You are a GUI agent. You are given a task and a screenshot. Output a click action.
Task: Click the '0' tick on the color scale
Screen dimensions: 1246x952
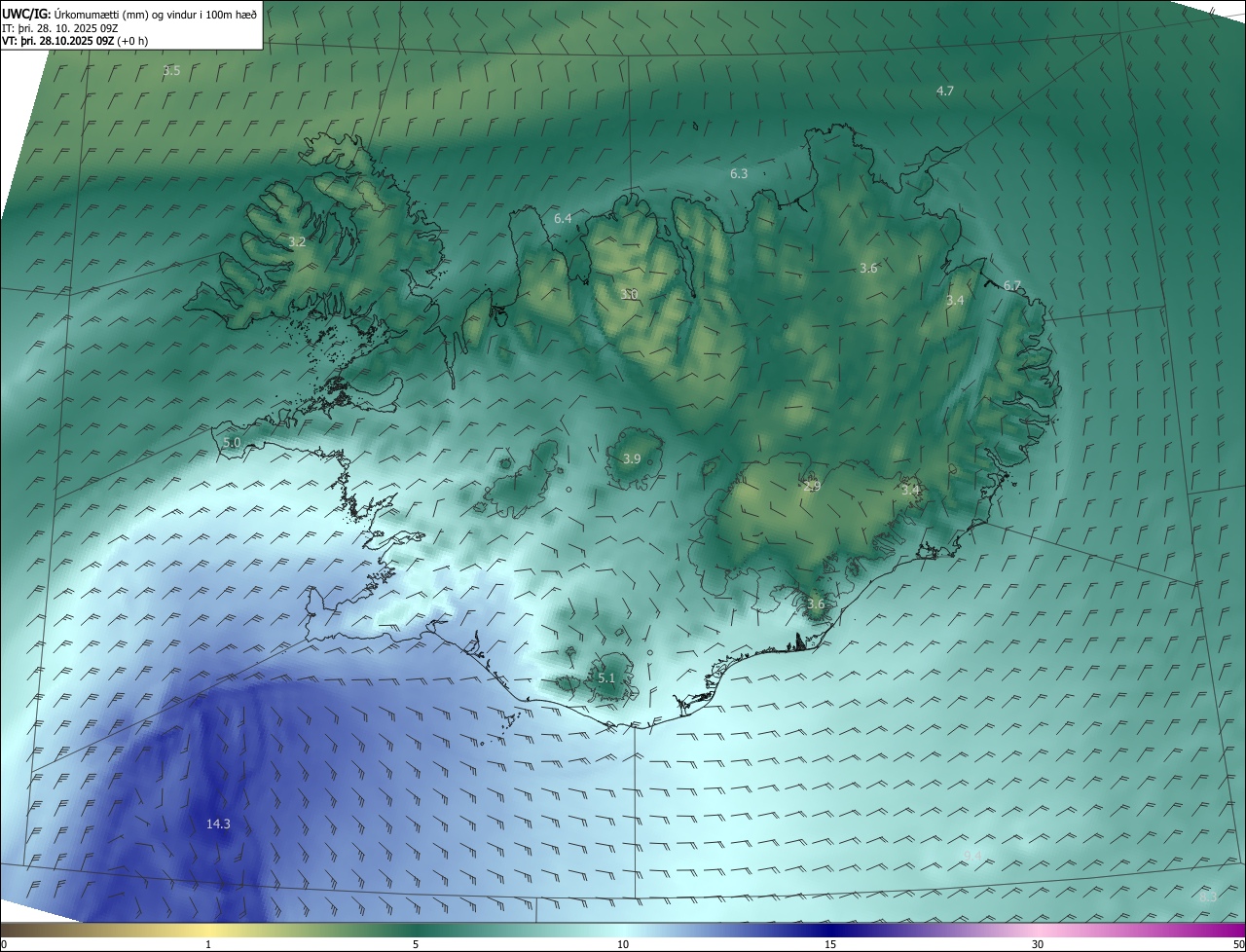click(x=4, y=944)
